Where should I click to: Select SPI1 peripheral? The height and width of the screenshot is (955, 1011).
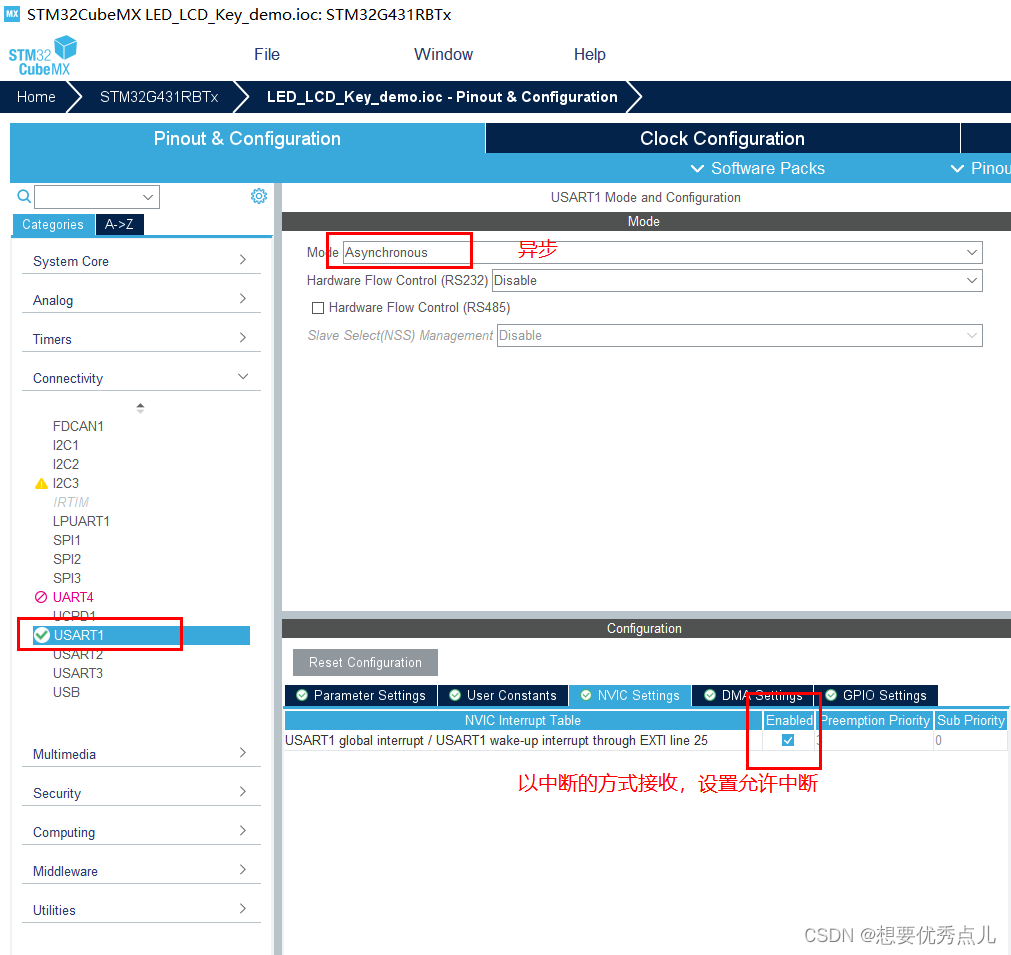click(66, 540)
